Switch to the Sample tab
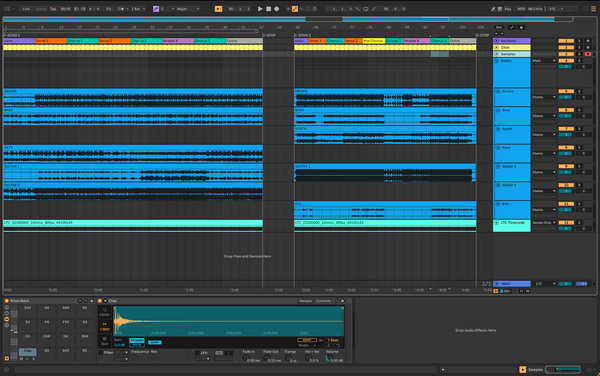The image size is (600, 376). (x=305, y=301)
